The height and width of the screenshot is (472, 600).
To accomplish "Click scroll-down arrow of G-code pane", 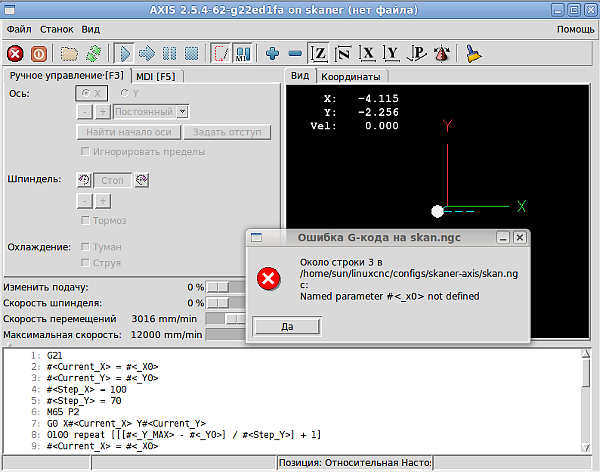I will pyautogui.click(x=586, y=447).
